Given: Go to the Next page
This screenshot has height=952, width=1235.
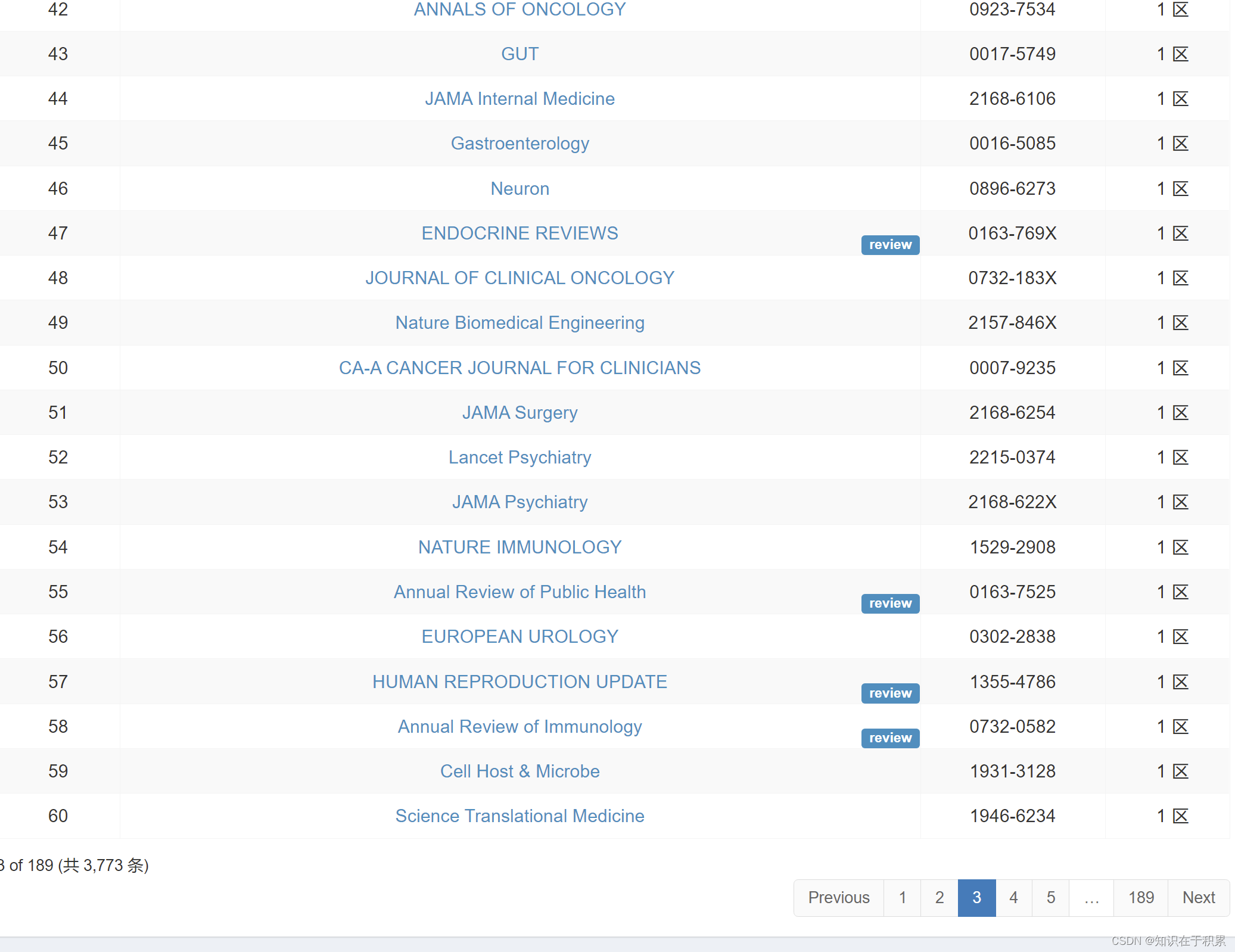Looking at the screenshot, I should point(1198,898).
